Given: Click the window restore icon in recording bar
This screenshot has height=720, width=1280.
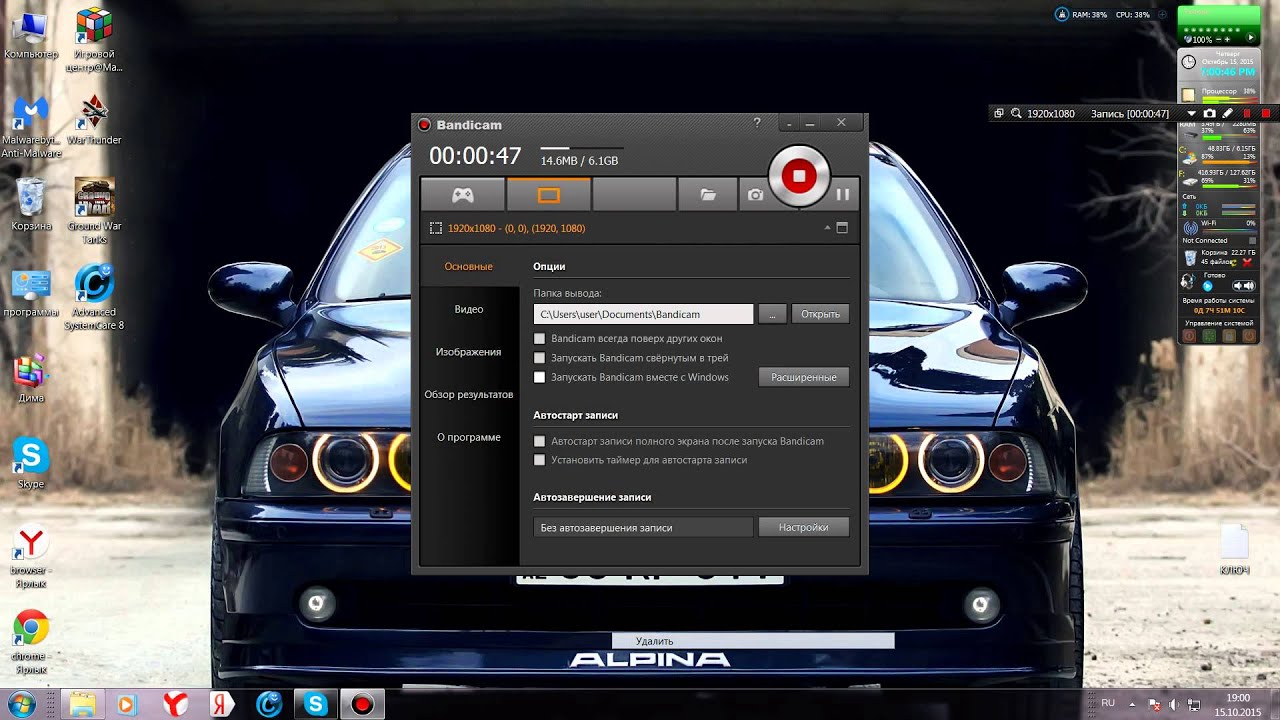Looking at the screenshot, I should (998, 114).
